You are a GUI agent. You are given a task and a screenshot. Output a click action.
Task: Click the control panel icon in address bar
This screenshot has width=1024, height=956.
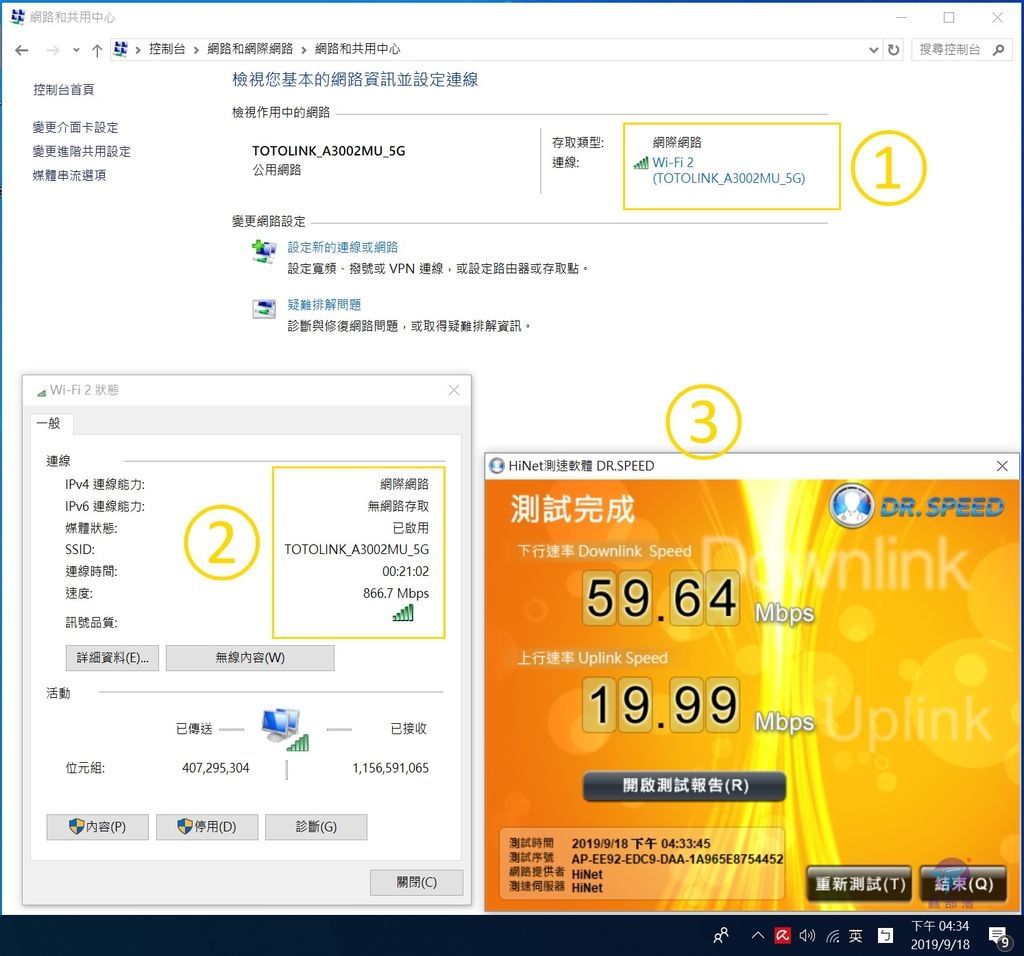(120, 49)
